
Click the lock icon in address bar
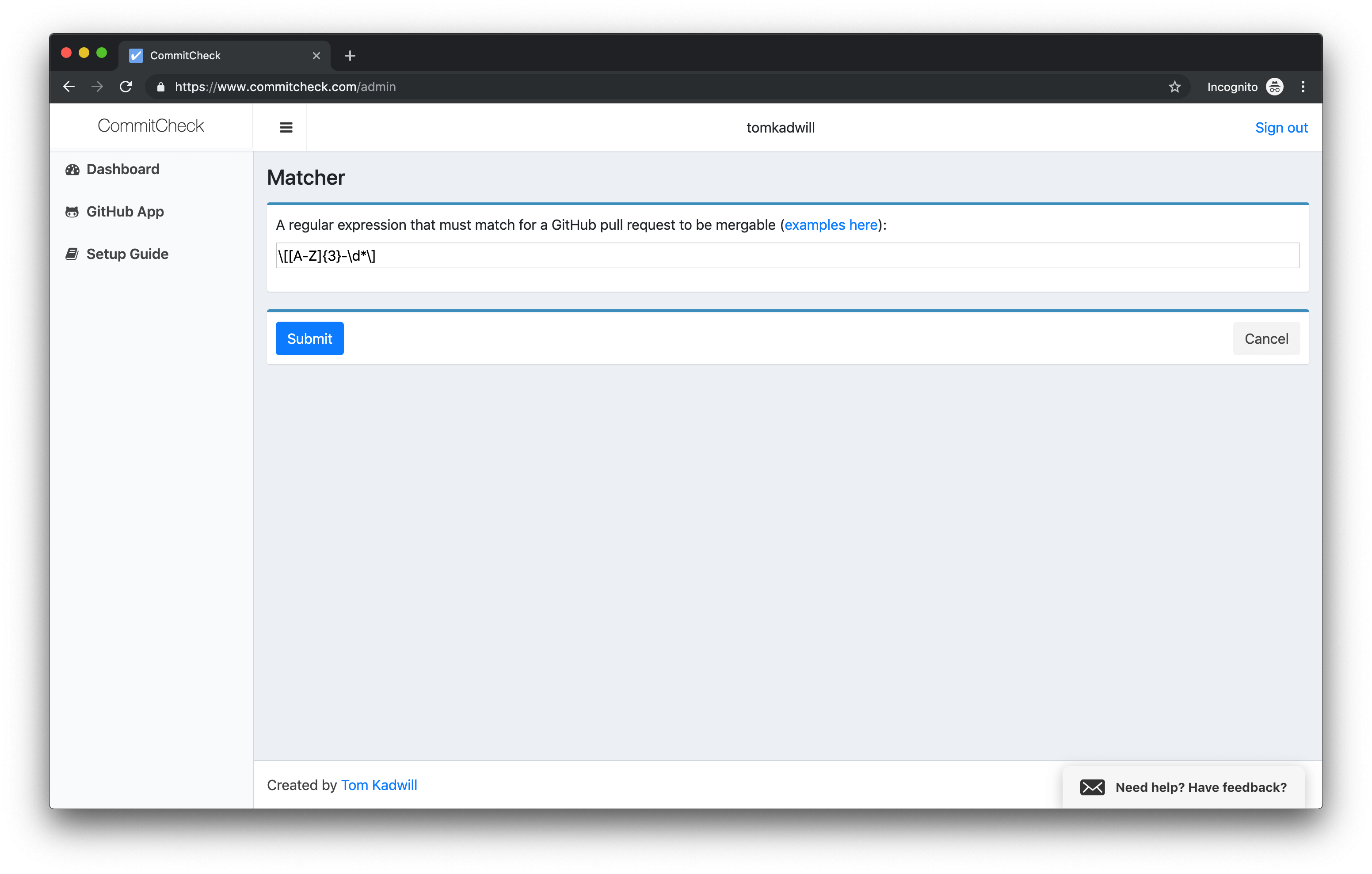[161, 87]
